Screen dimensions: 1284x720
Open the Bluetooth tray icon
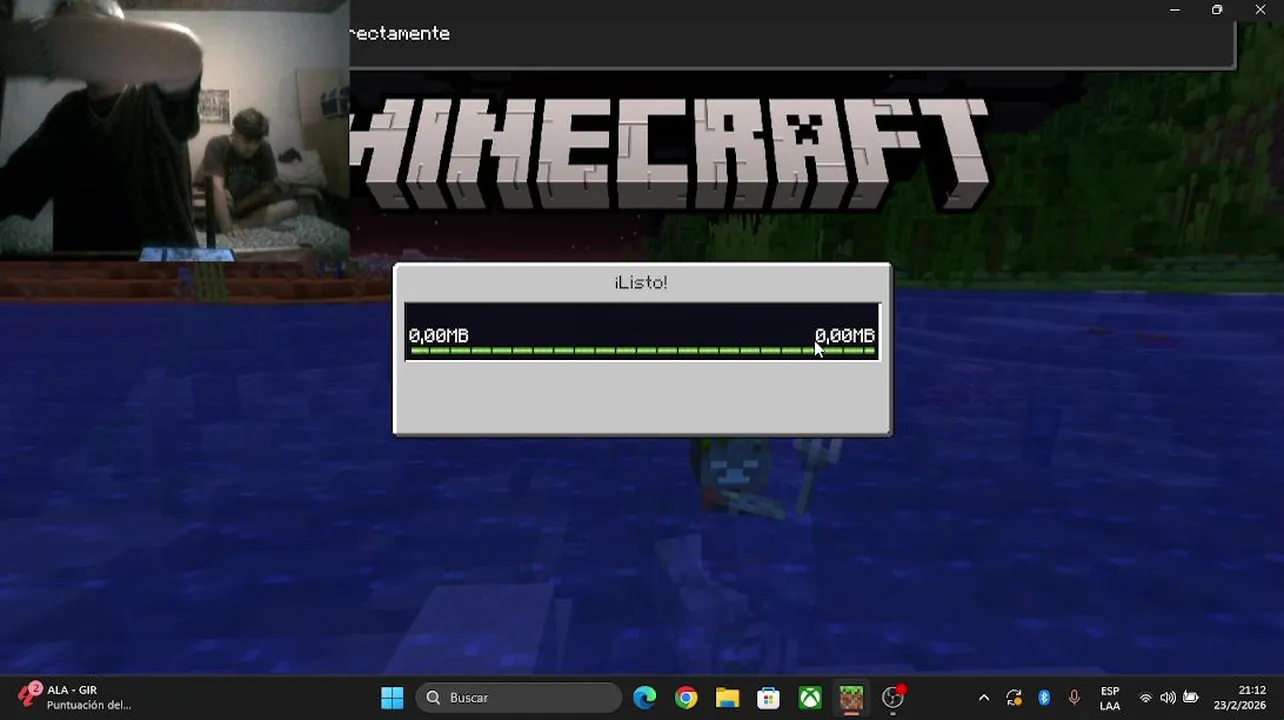(x=1044, y=698)
